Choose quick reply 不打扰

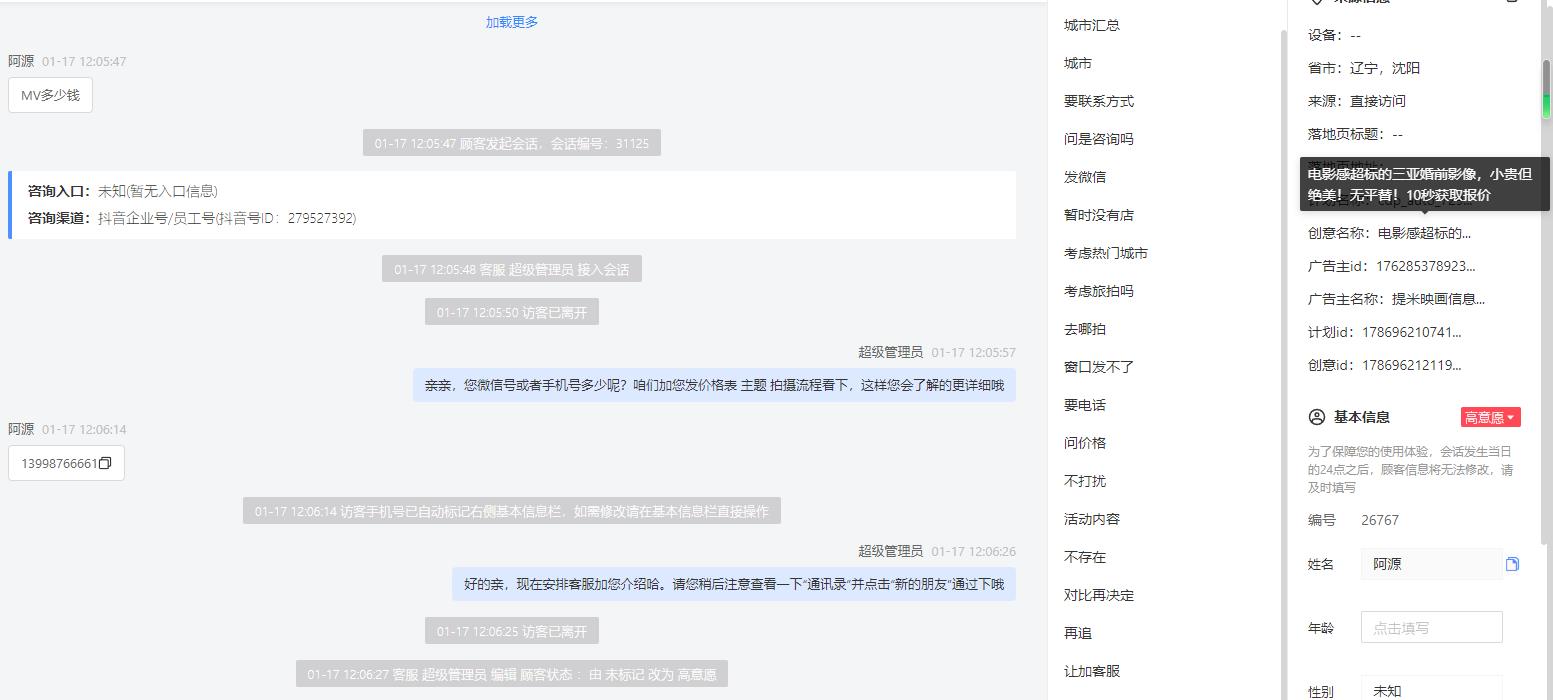click(1085, 481)
